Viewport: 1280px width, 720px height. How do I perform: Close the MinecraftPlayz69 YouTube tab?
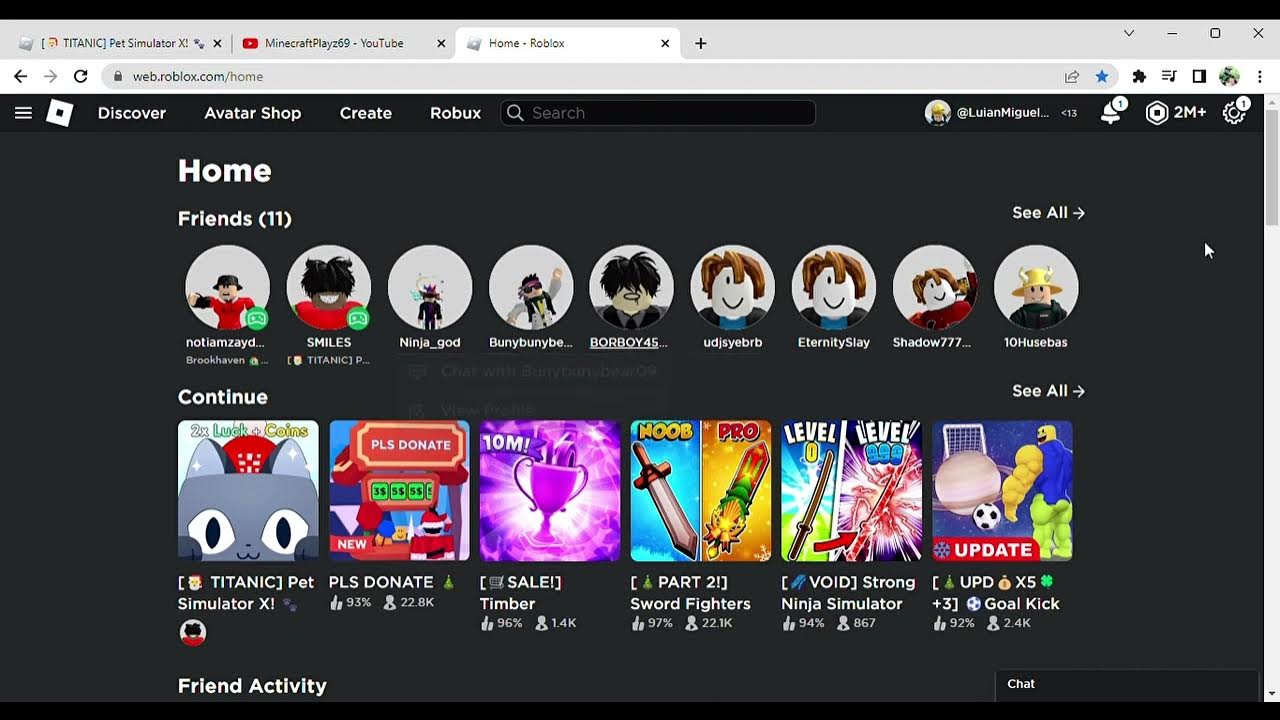pyautogui.click(x=441, y=43)
